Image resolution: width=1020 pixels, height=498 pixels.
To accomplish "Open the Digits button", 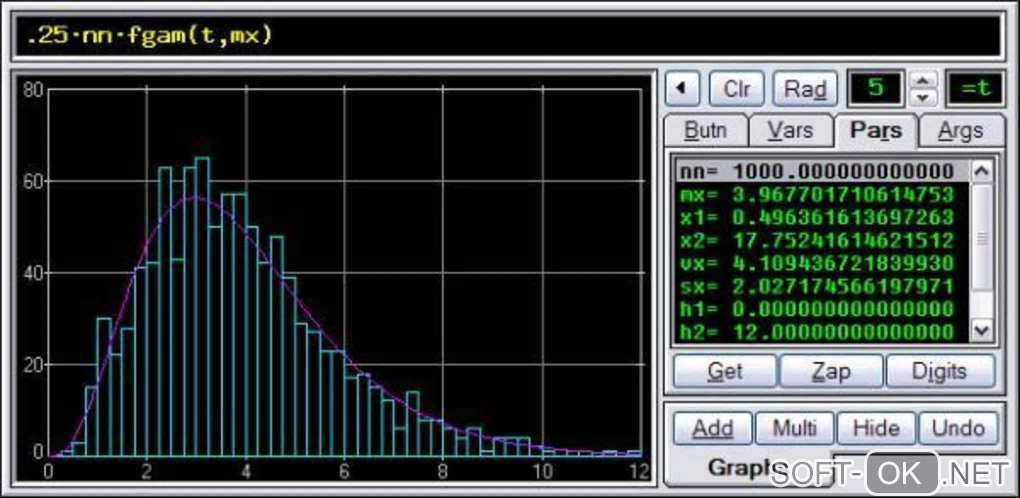I will click(x=941, y=372).
